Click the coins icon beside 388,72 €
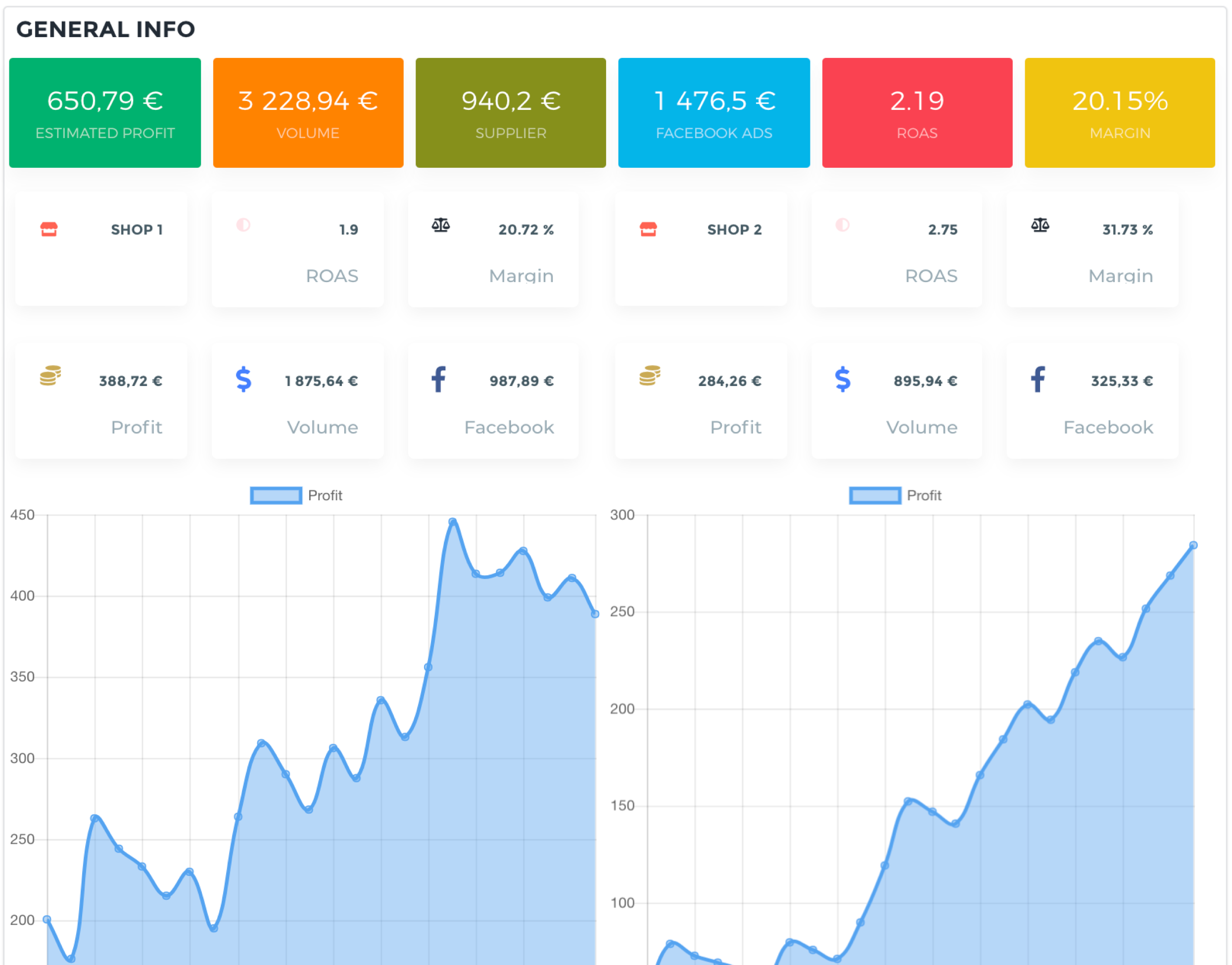Viewport: 1232px width, 965px height. coord(50,376)
